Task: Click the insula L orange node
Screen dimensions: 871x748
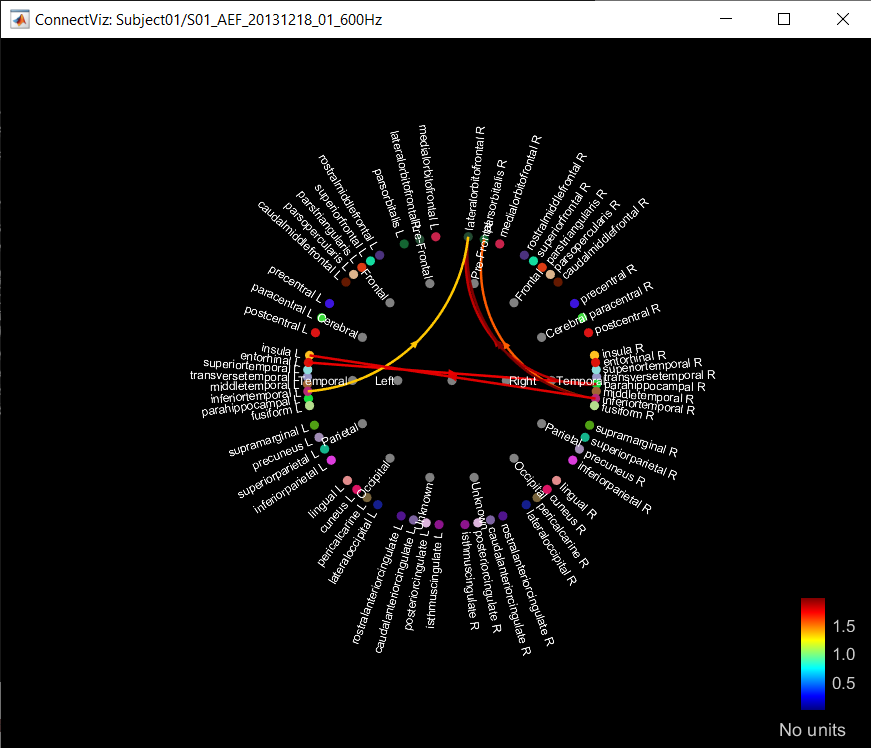Action: coord(309,355)
